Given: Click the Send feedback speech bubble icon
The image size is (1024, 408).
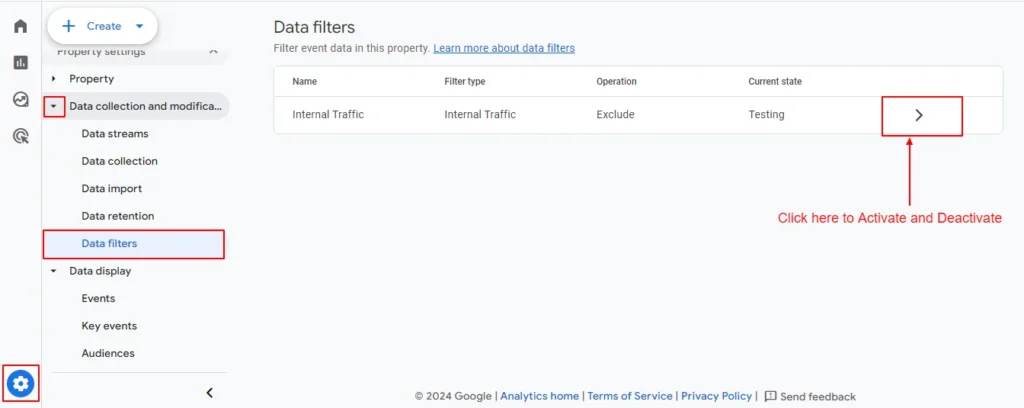Looking at the screenshot, I should click(x=771, y=396).
